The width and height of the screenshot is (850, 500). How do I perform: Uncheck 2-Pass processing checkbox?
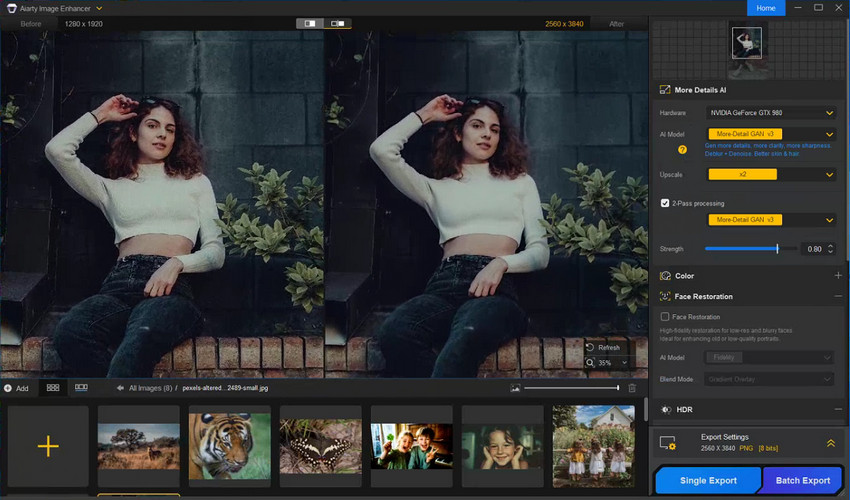665,203
